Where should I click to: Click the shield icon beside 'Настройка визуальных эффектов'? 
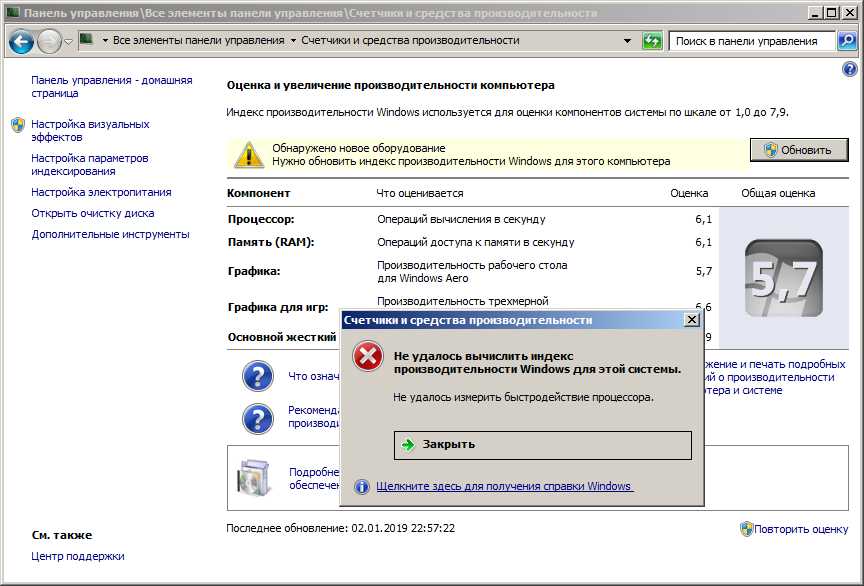[x=18, y=125]
